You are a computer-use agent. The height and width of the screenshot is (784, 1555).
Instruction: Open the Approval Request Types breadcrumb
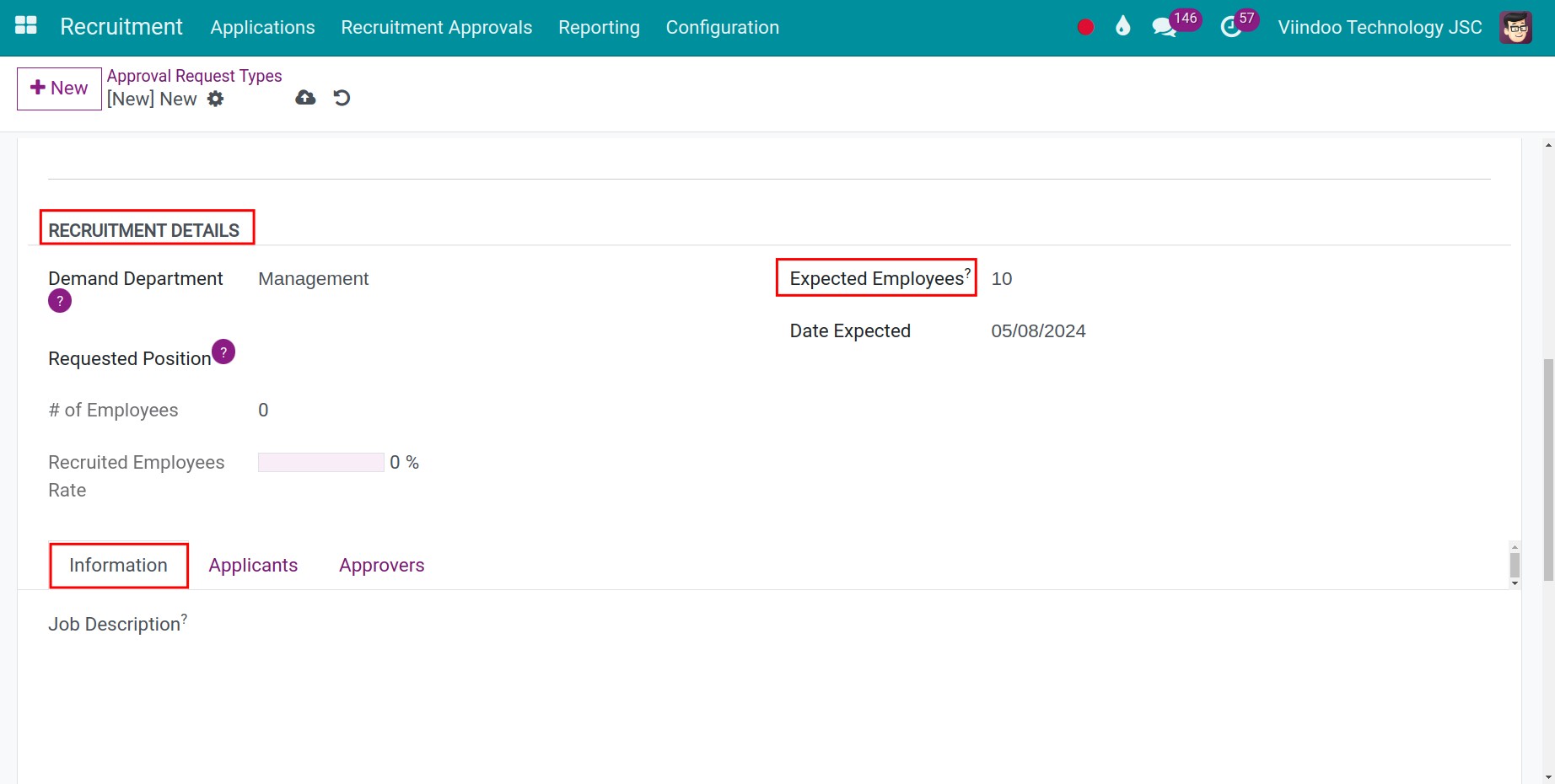coord(194,75)
